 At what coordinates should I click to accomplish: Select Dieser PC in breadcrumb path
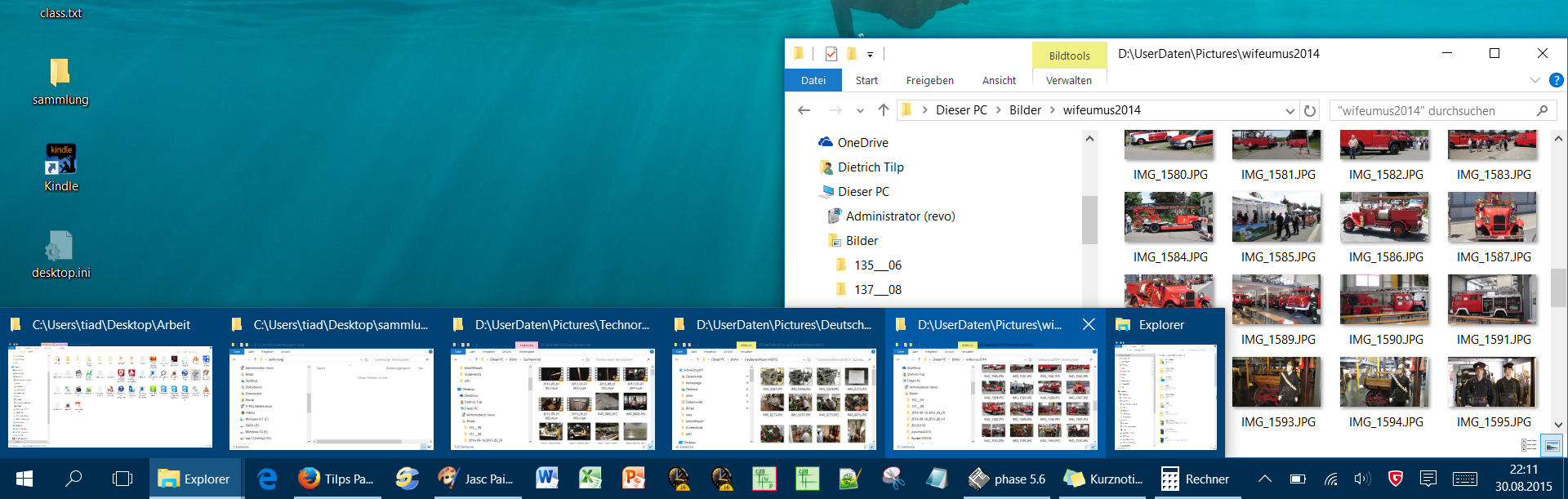[961, 110]
